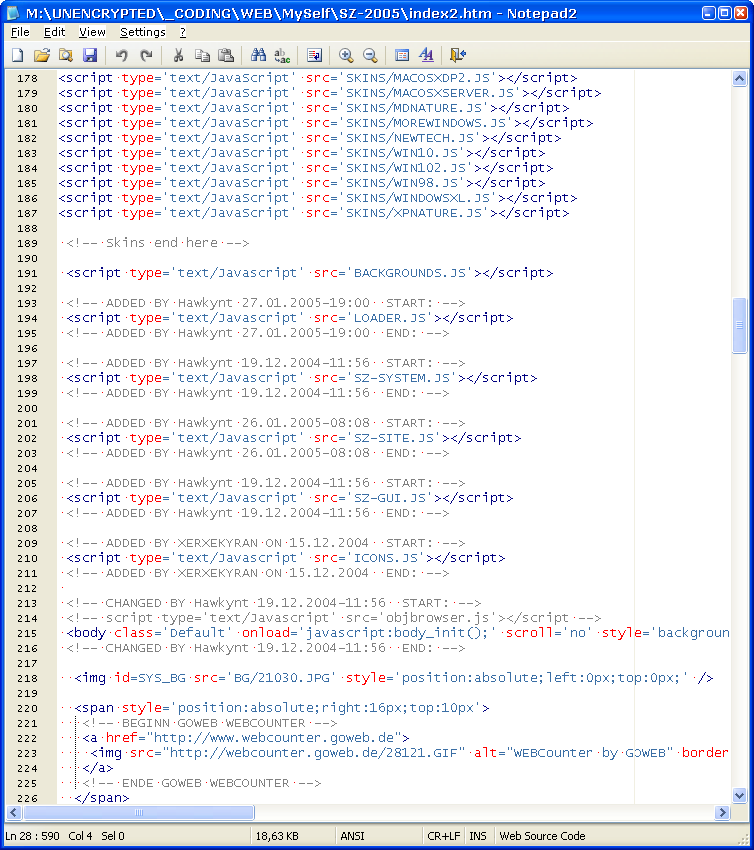Viewport: 754px width, 850px height.
Task: Click the 'SKINS/WIN98.JS' script line
Action: click(x=301, y=183)
